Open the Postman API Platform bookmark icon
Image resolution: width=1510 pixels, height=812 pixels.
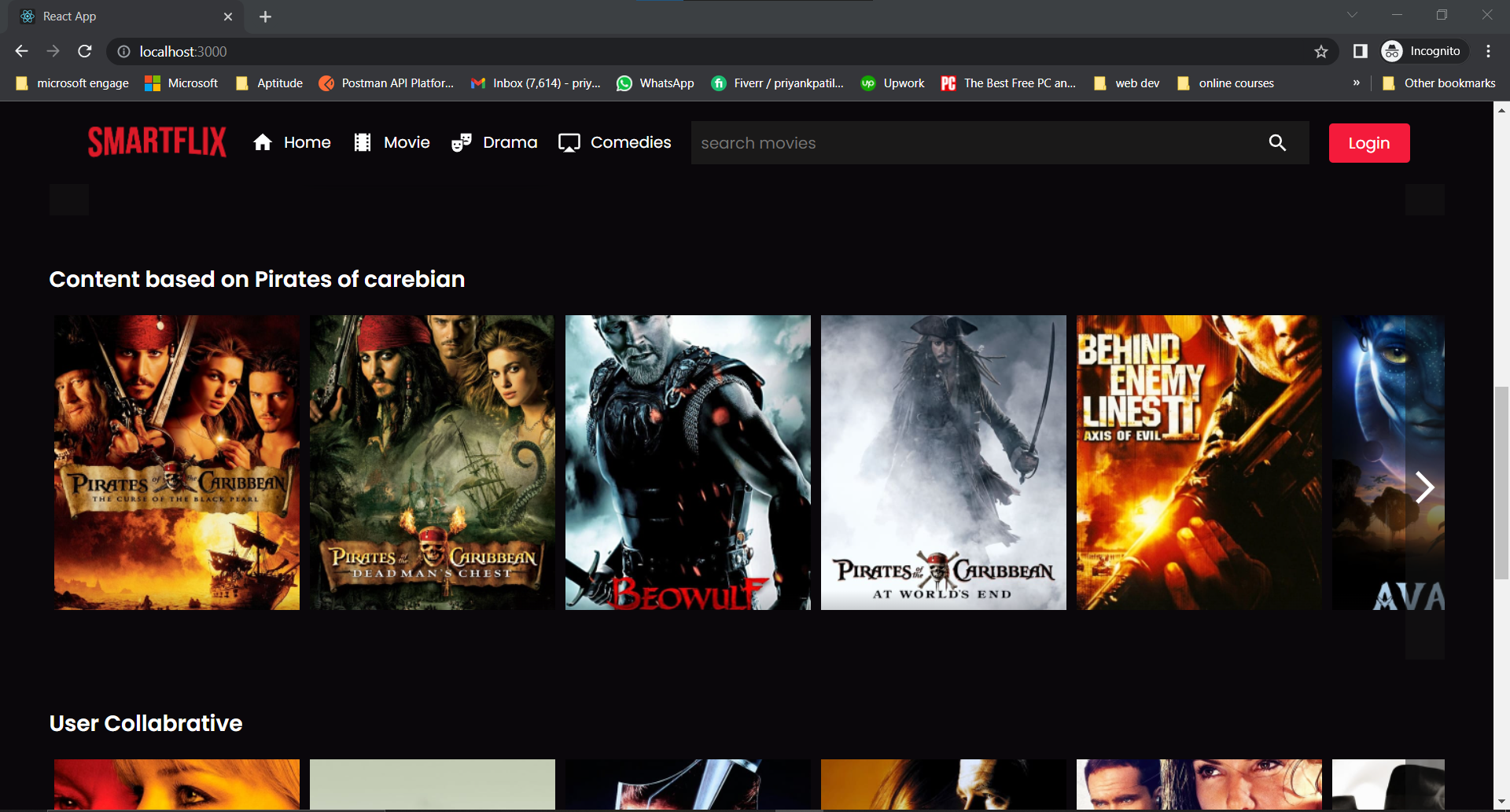click(x=326, y=83)
